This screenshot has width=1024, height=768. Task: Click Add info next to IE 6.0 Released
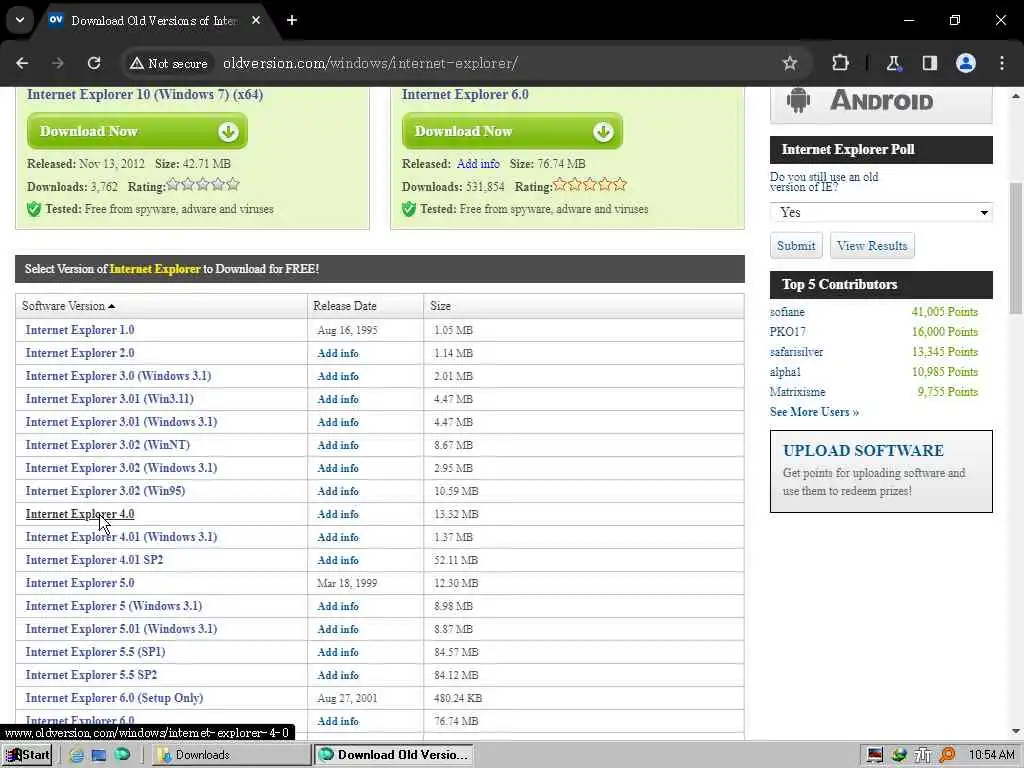pyautogui.click(x=478, y=164)
